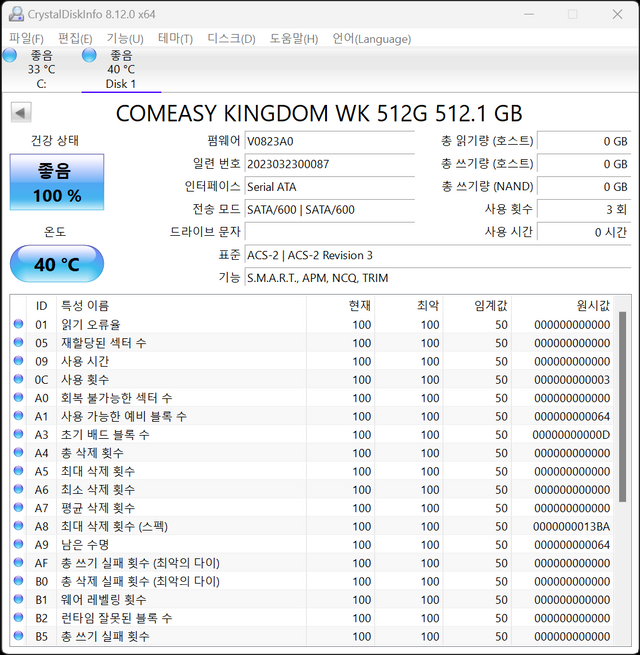Click the CrystalDiskInfo app icon in title bar
640x655 pixels.
pyautogui.click(x=15, y=14)
